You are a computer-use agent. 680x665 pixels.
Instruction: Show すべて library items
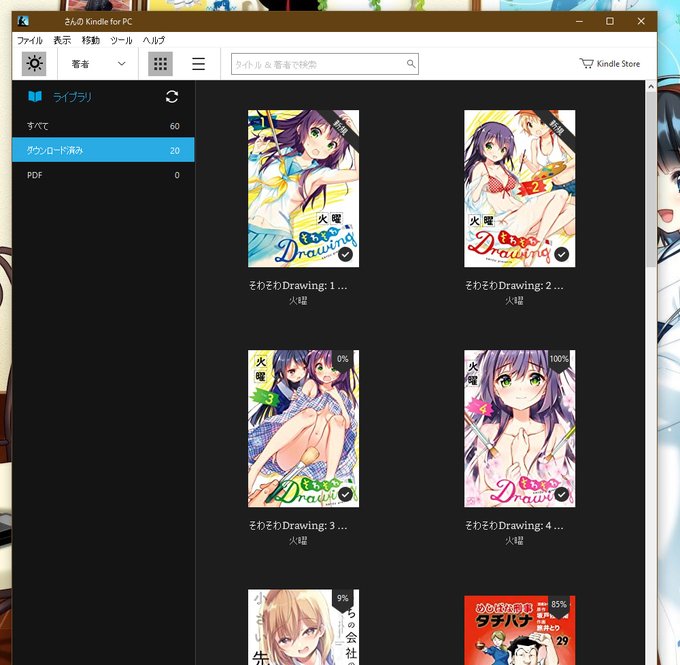pyautogui.click(x=103, y=126)
